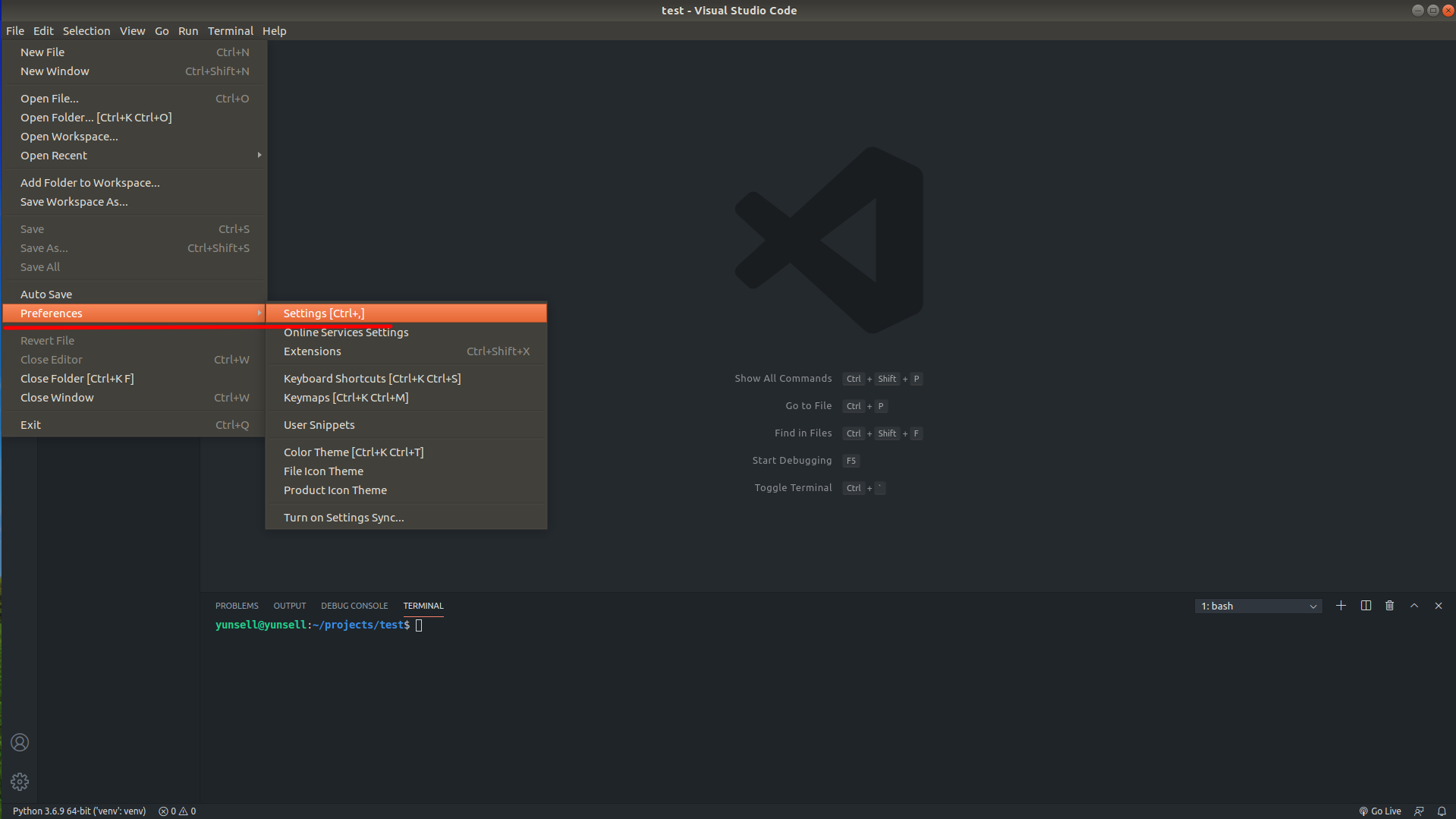Close the terminal panel
Screen dimensions: 1456x819
click(x=1439, y=606)
